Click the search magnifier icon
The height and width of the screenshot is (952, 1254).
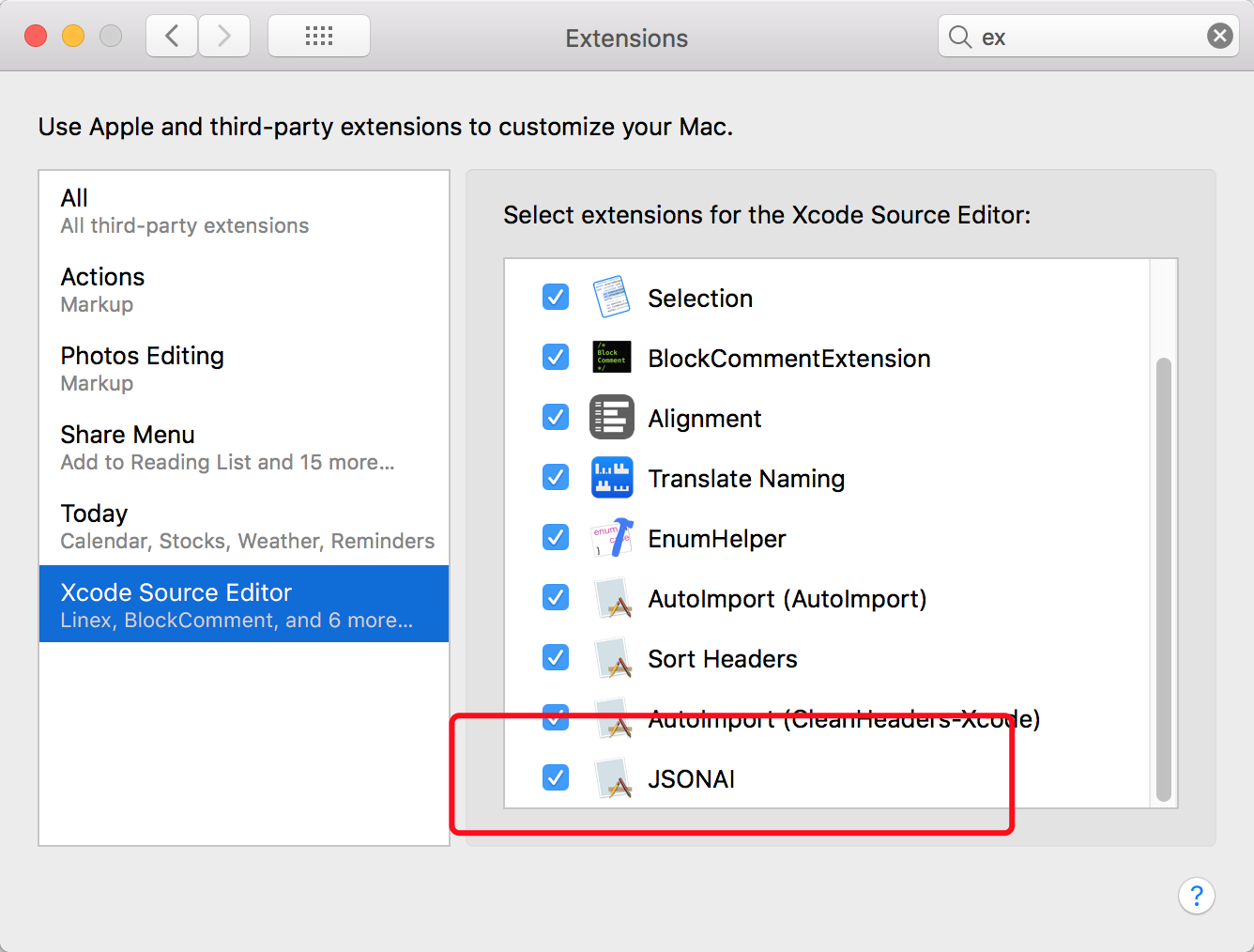coord(960,38)
